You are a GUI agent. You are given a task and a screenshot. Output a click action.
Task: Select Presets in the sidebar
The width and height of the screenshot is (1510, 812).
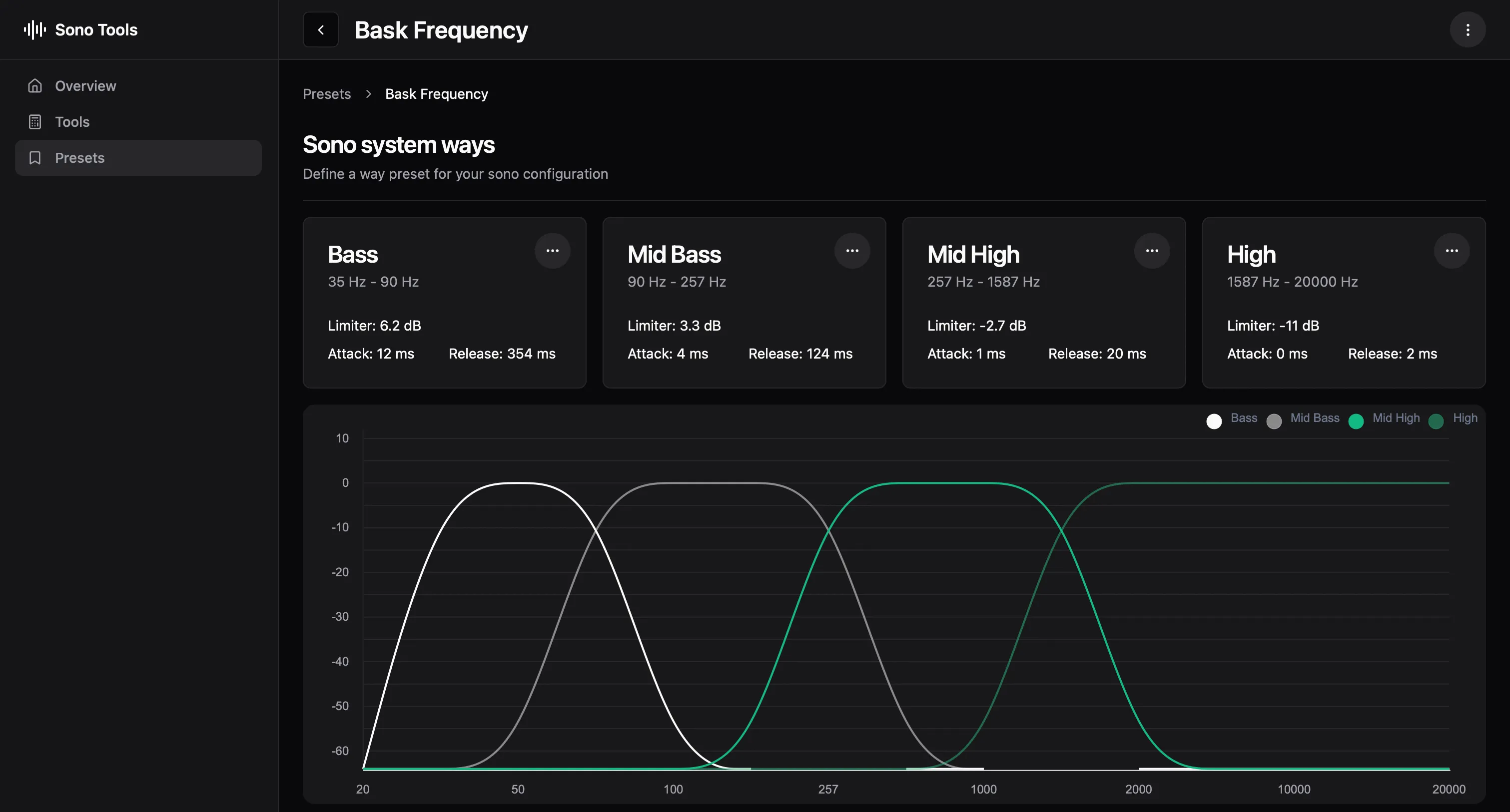coord(138,158)
